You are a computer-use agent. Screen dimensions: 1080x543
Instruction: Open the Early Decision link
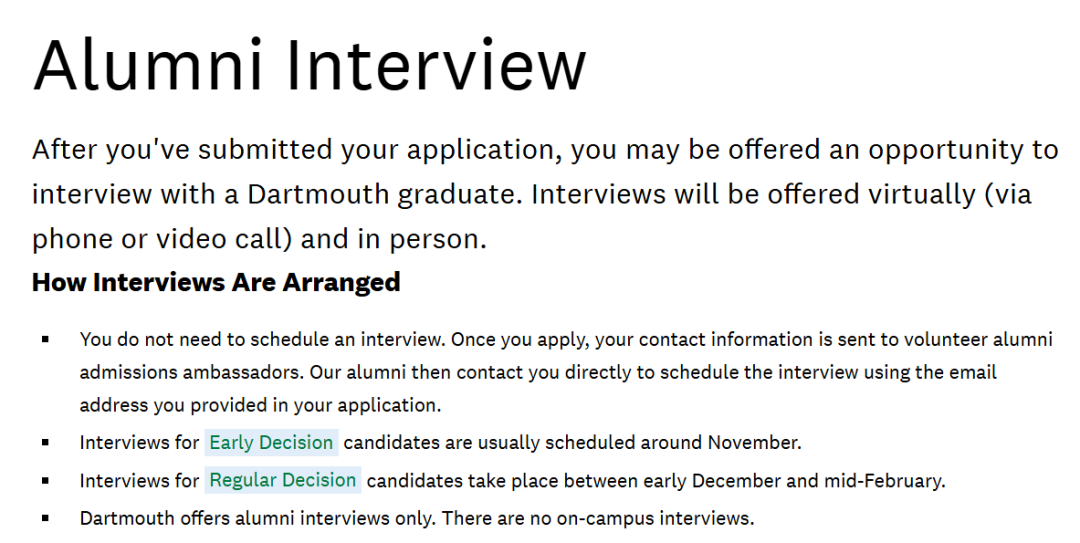point(271,442)
